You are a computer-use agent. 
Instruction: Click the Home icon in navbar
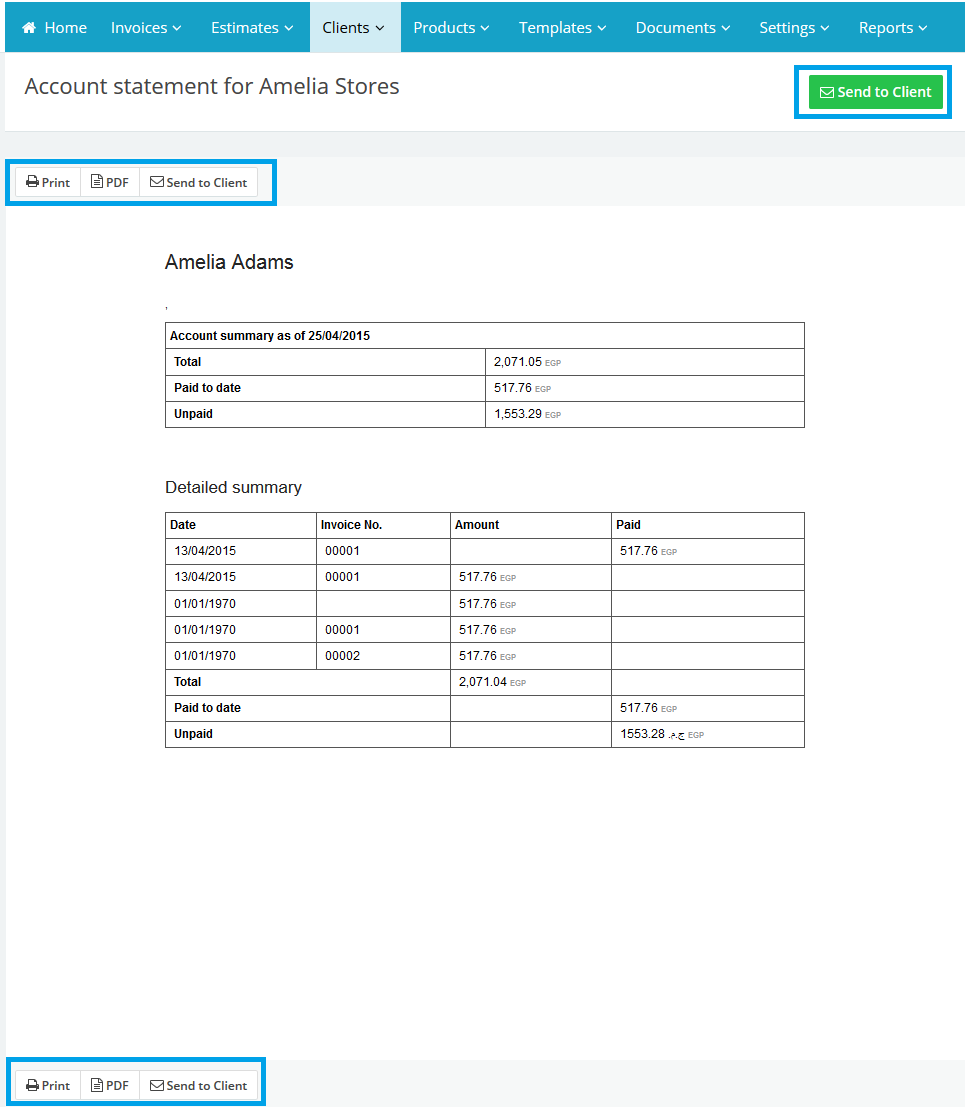(x=29, y=28)
